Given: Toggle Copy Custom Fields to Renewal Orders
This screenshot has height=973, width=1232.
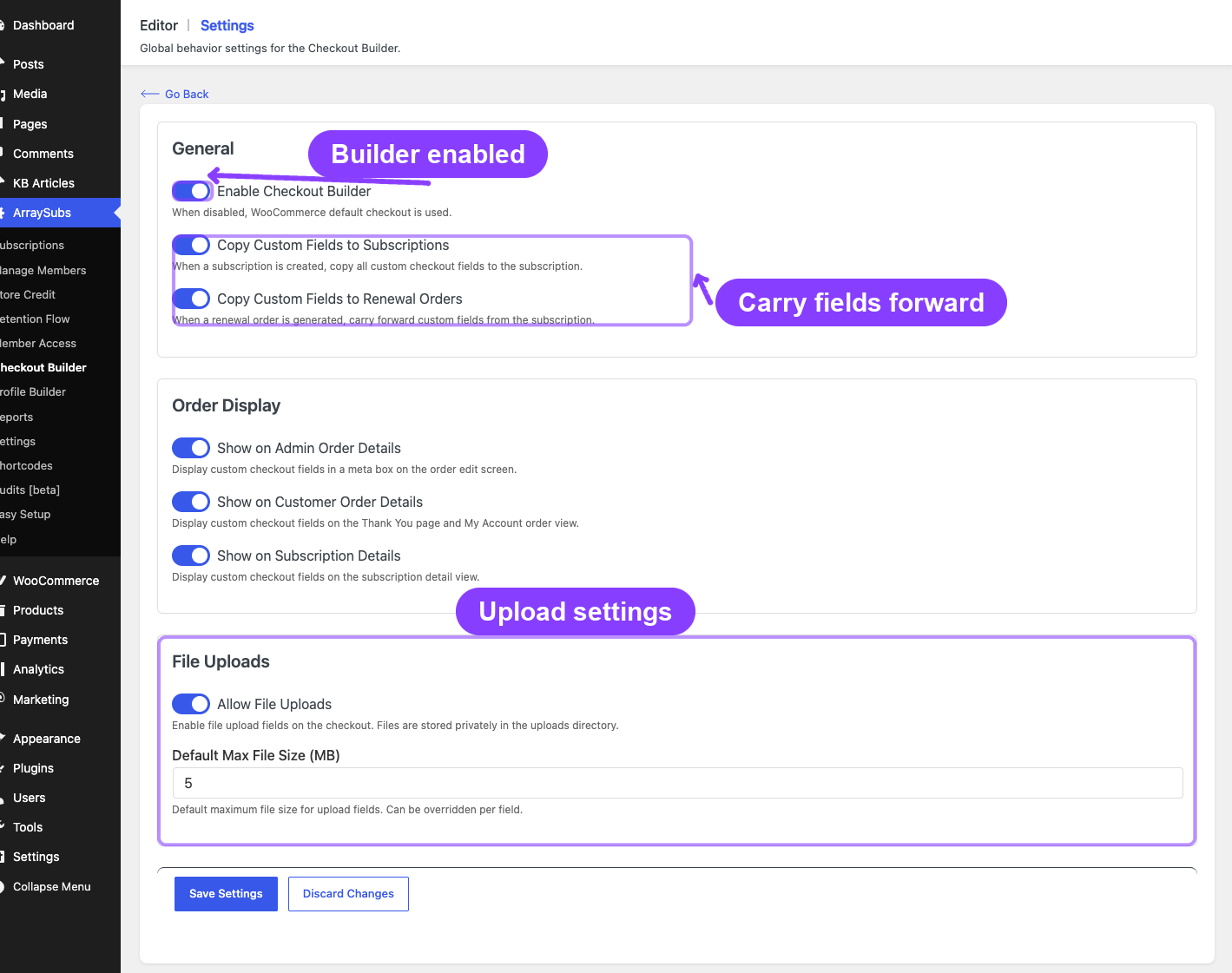Looking at the screenshot, I should [x=191, y=299].
